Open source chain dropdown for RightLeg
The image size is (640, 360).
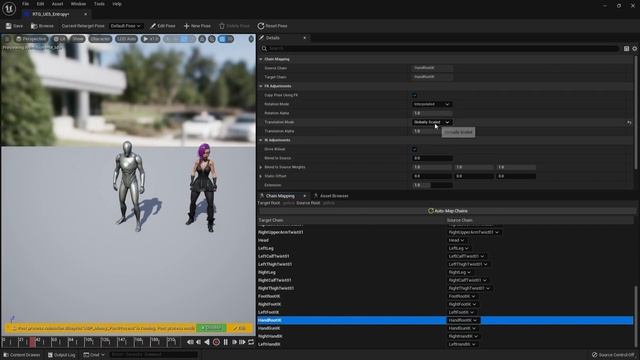[460, 272]
